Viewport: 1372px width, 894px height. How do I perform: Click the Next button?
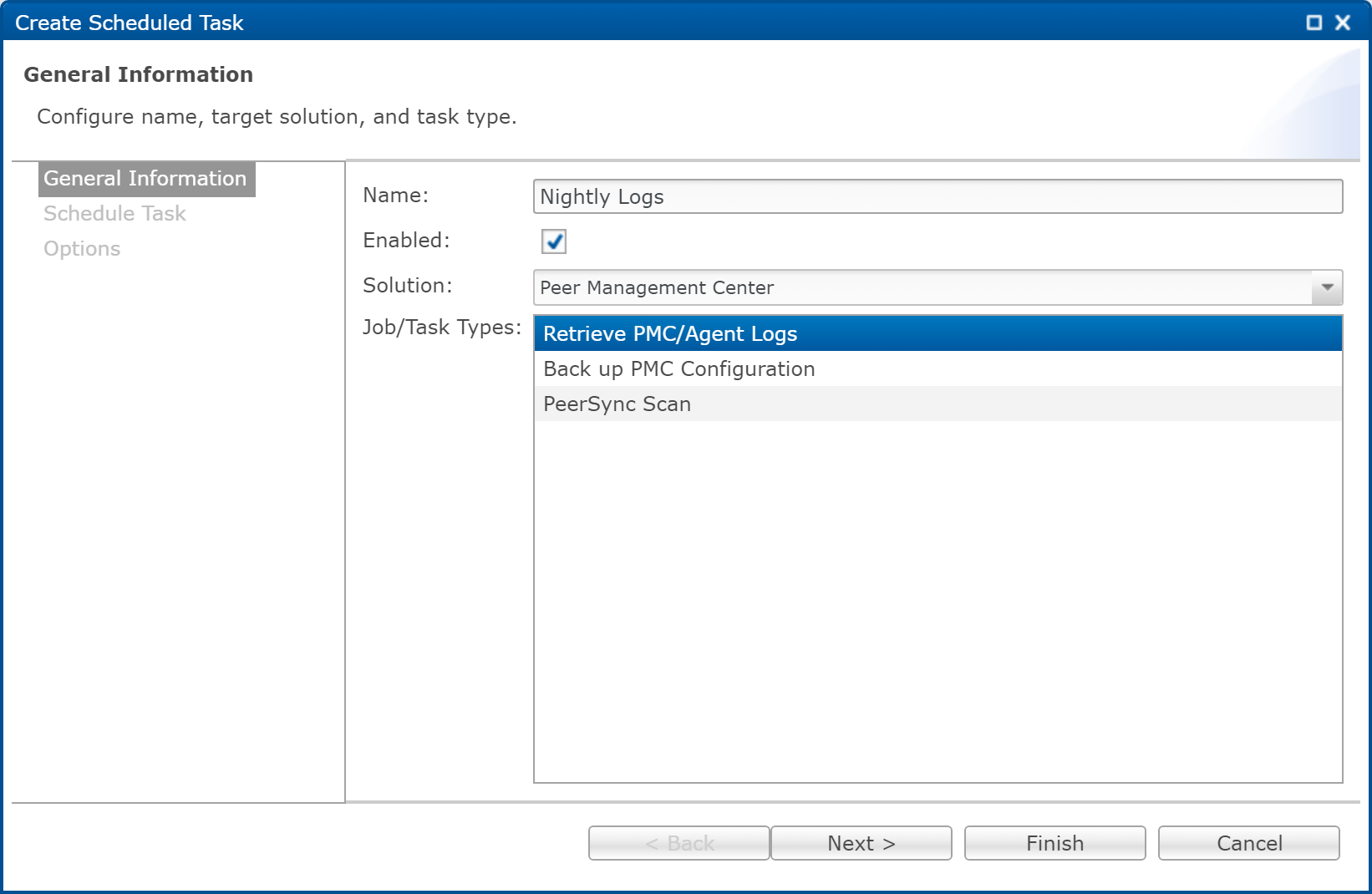point(861,842)
